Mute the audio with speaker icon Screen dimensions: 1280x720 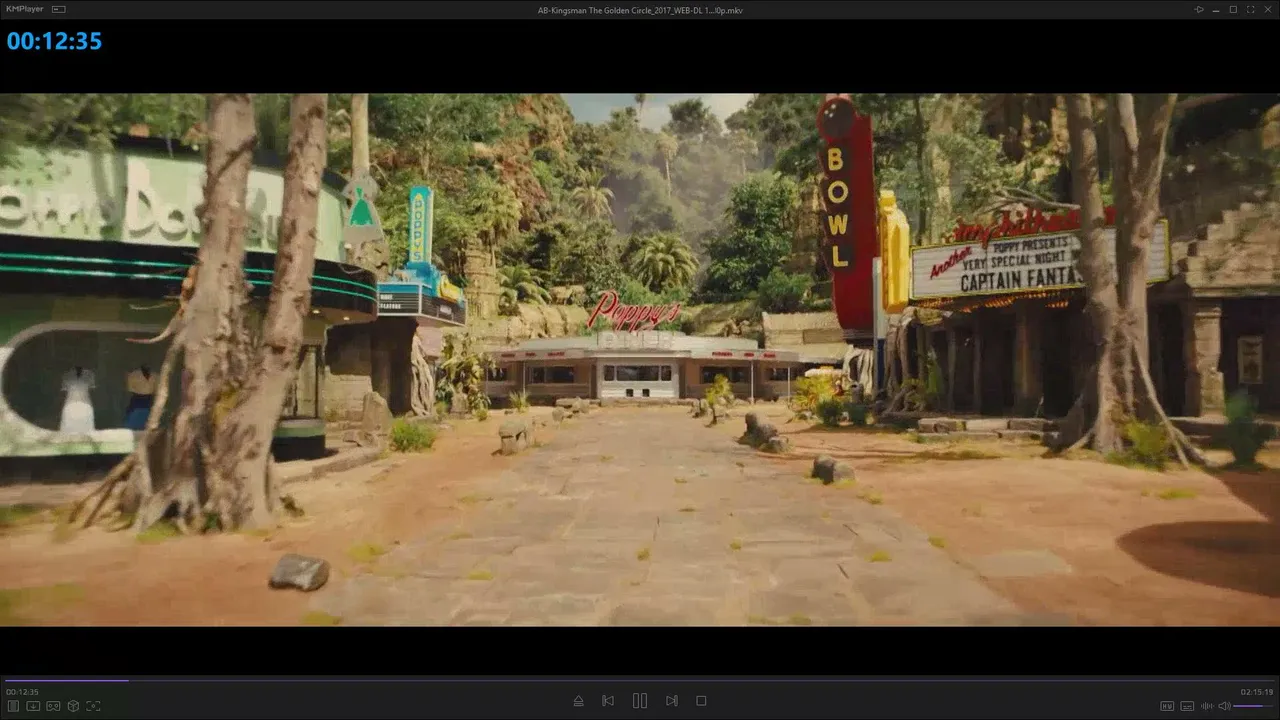(1224, 706)
